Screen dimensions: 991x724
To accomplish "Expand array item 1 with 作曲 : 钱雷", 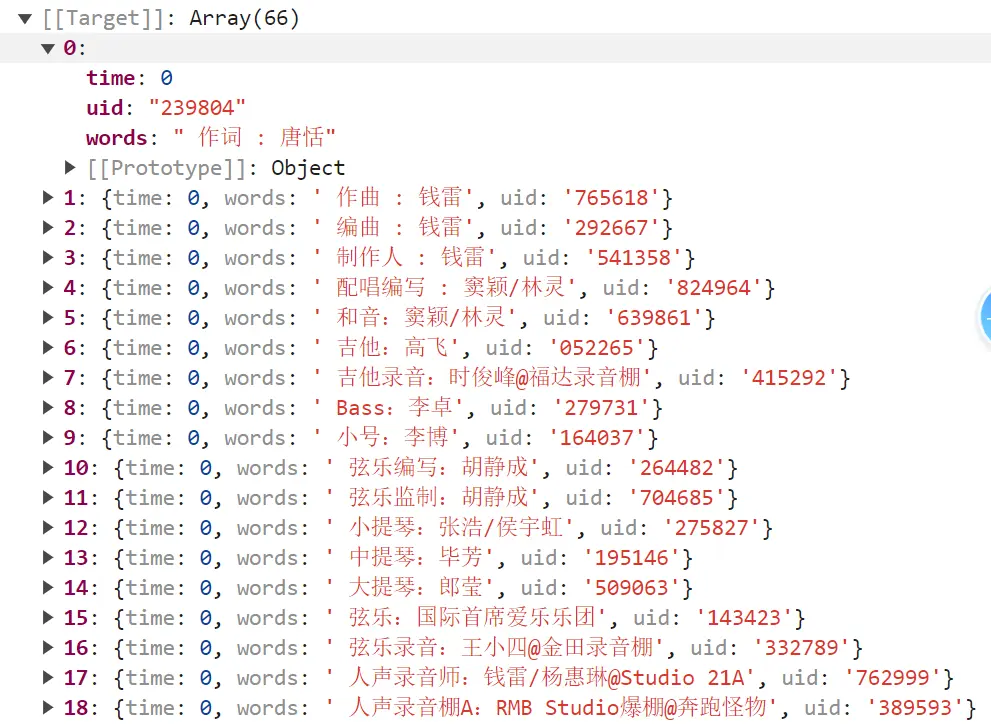I will [47, 197].
